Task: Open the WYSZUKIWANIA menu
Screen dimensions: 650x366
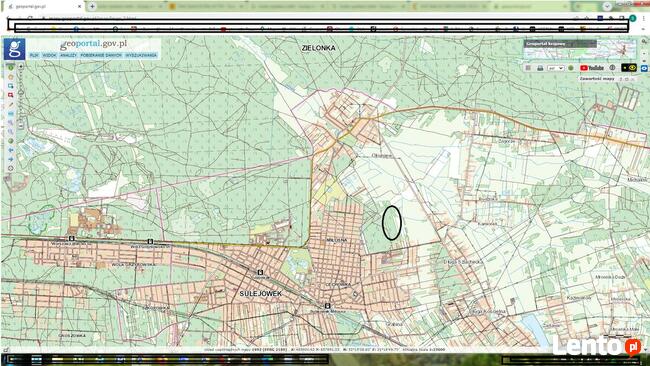Action: [x=141, y=55]
